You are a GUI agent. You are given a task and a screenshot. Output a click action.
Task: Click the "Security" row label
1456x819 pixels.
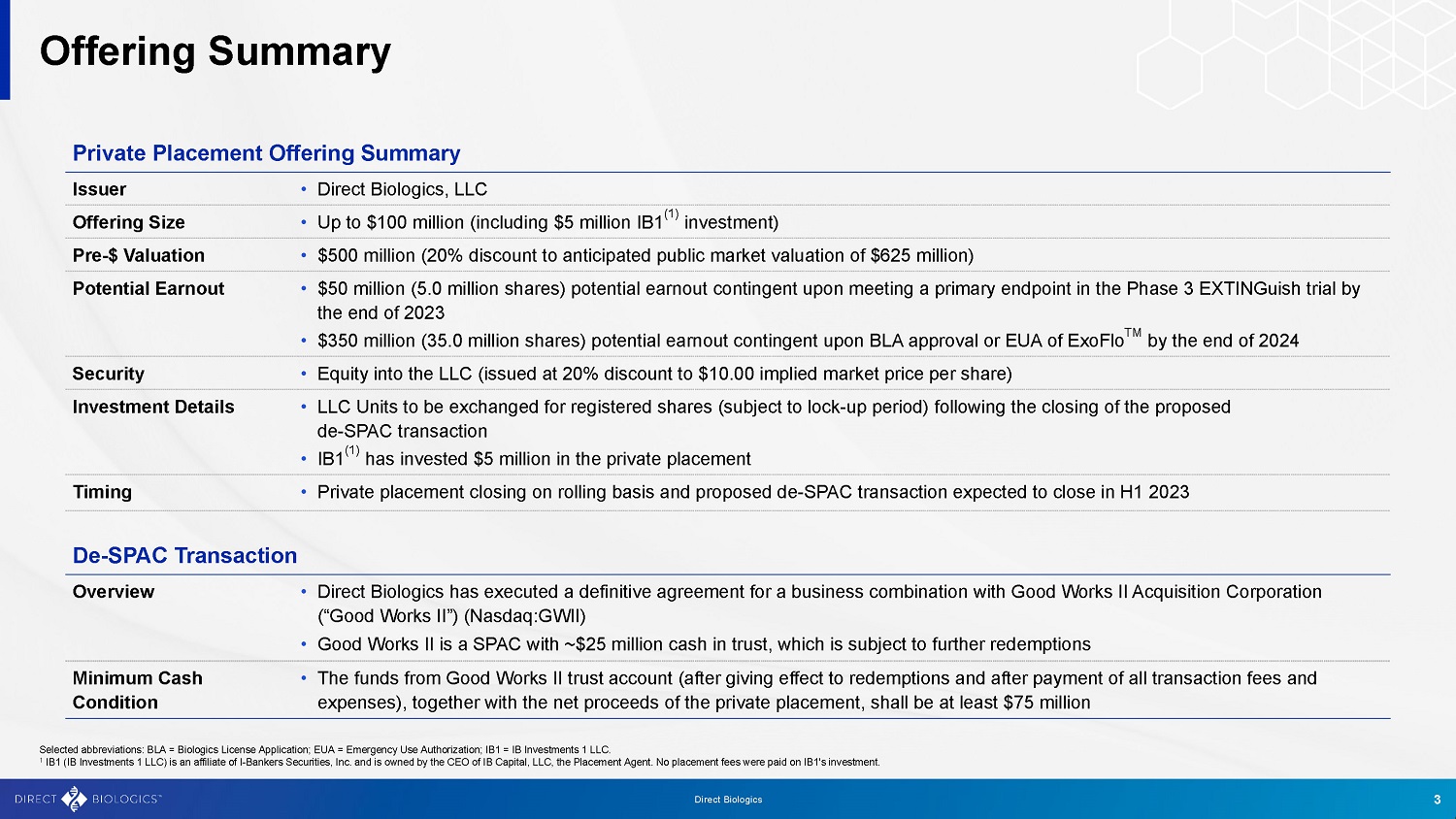108,374
